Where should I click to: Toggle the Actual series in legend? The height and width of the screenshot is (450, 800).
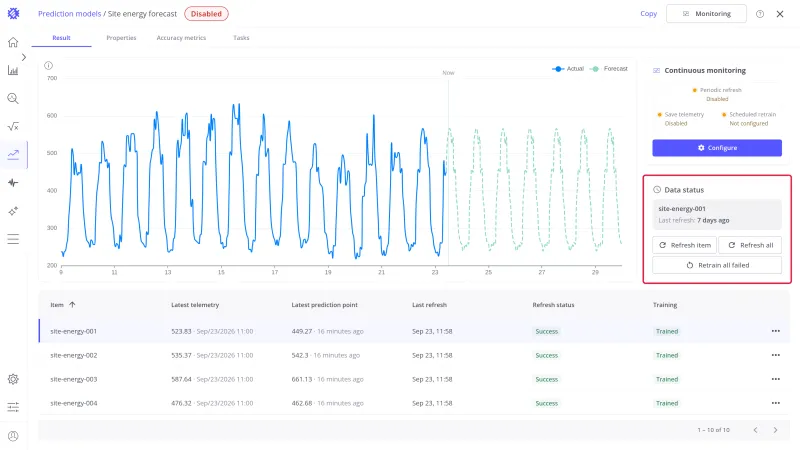pos(568,68)
